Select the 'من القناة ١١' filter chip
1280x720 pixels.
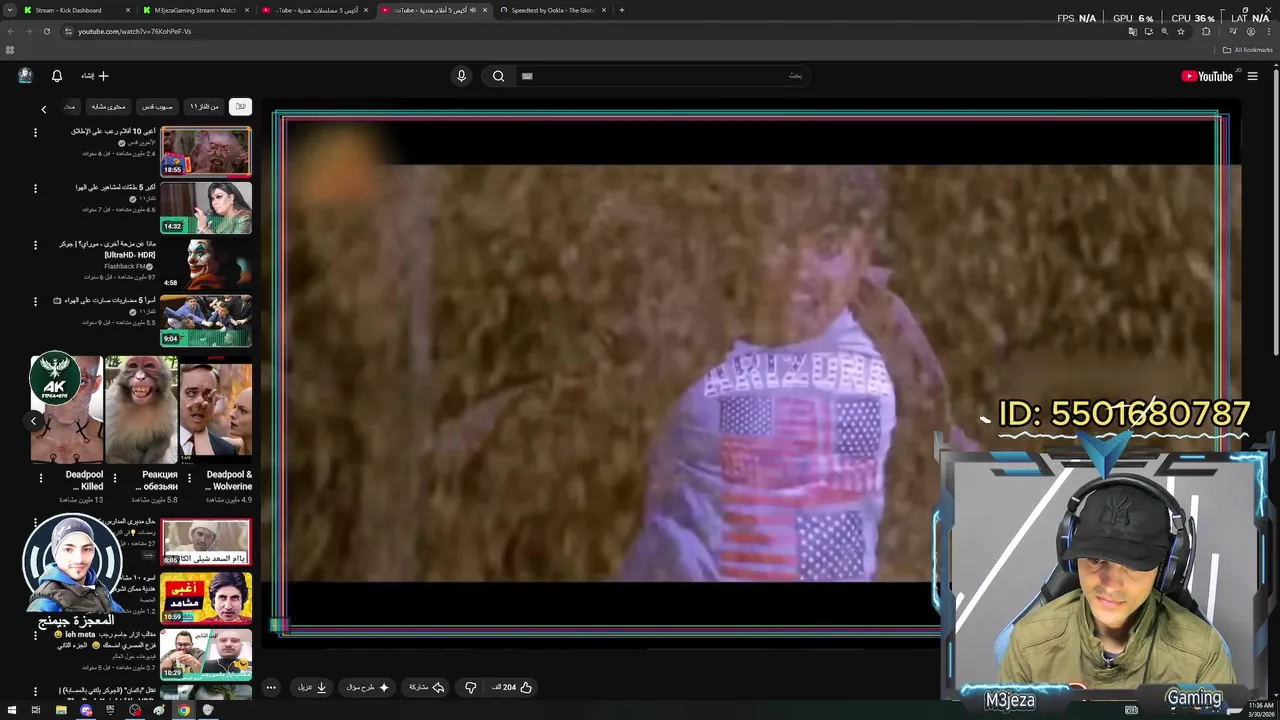(204, 106)
